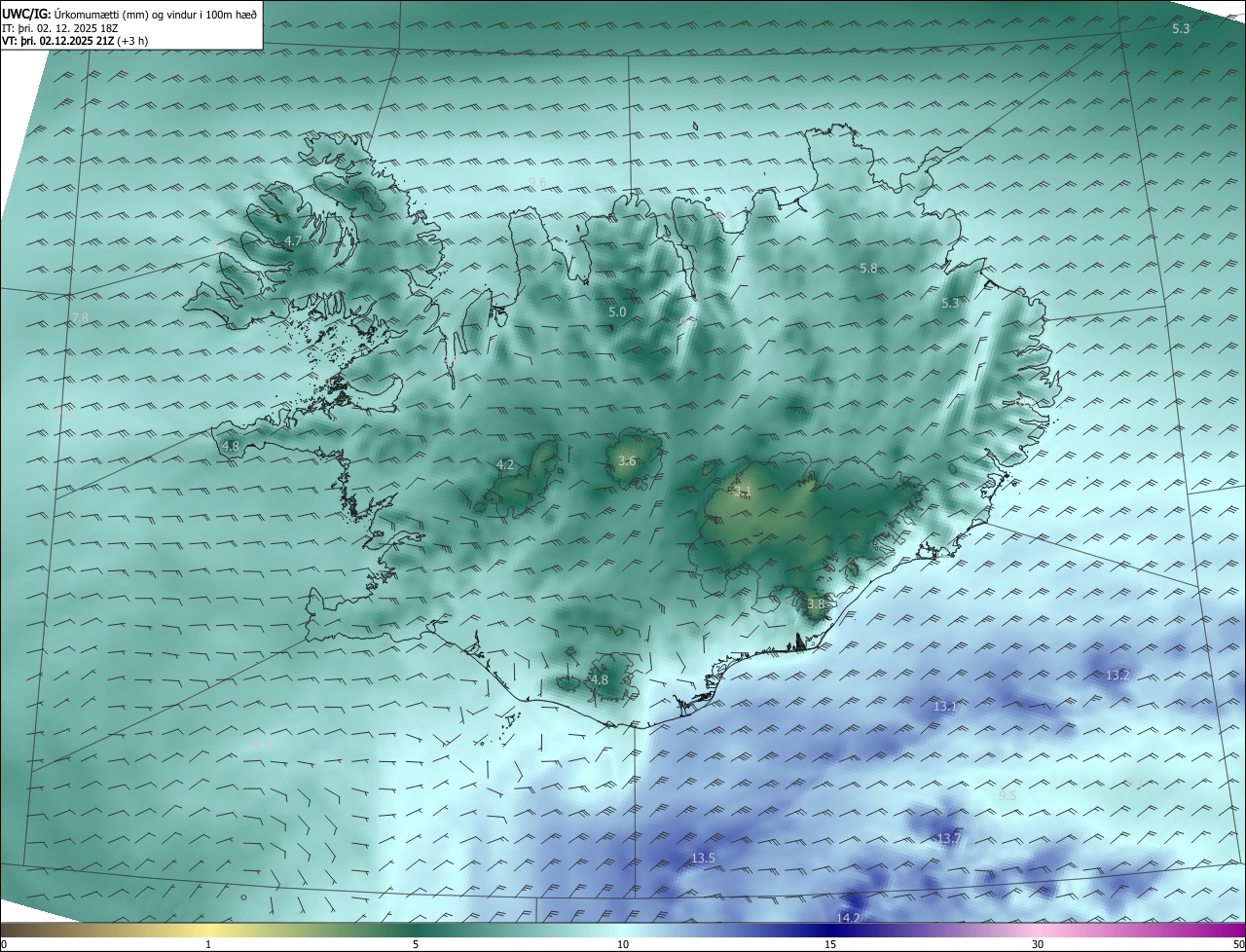Click the 13.7 value over the southern sea
The width and height of the screenshot is (1246, 952).
[948, 838]
